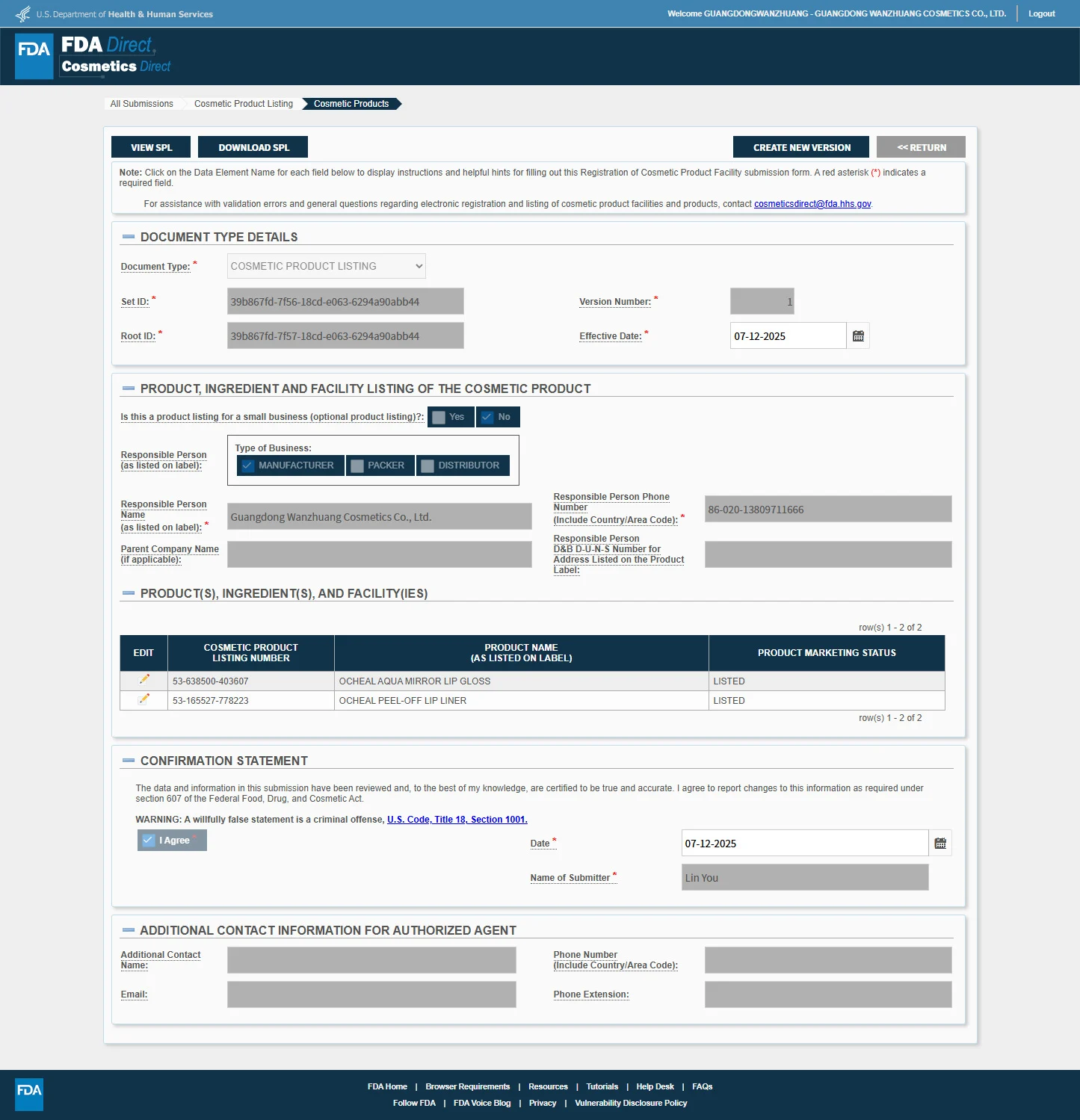Click Document Type field label for hints
The height and width of the screenshot is (1120, 1080).
click(x=155, y=267)
